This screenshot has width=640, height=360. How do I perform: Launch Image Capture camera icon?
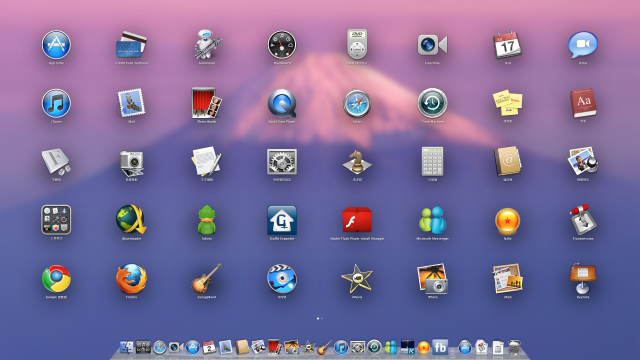[131, 162]
